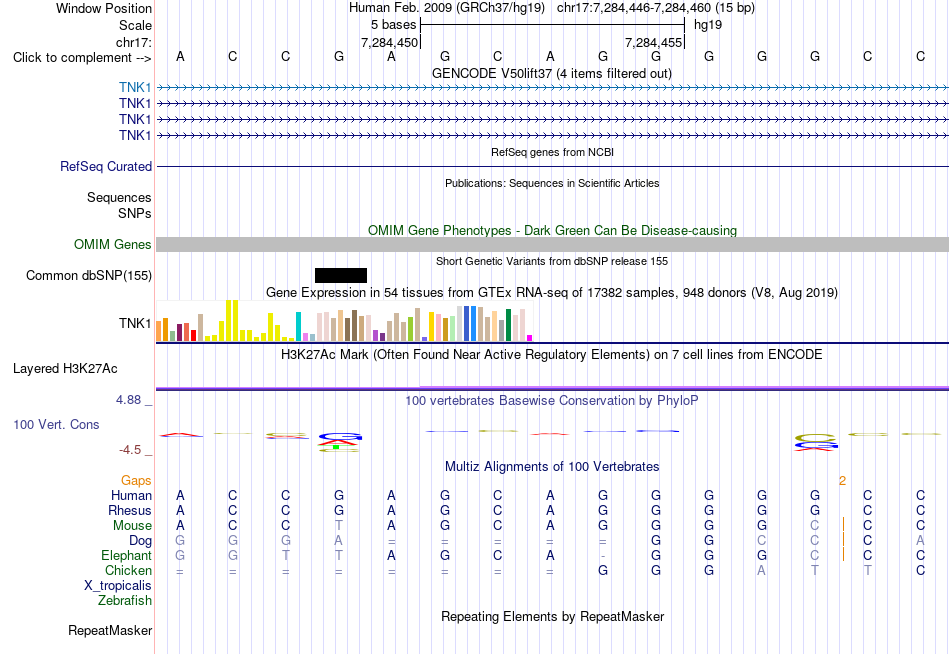The image size is (950, 654).
Task: Click the GTEx Gene Expression track title
Action: (552, 293)
